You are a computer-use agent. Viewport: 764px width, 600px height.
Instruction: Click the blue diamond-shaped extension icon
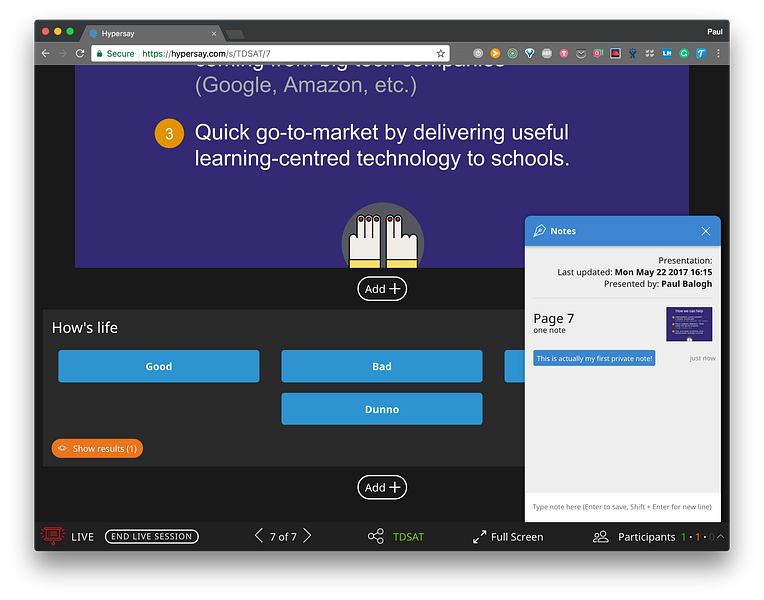coord(530,54)
